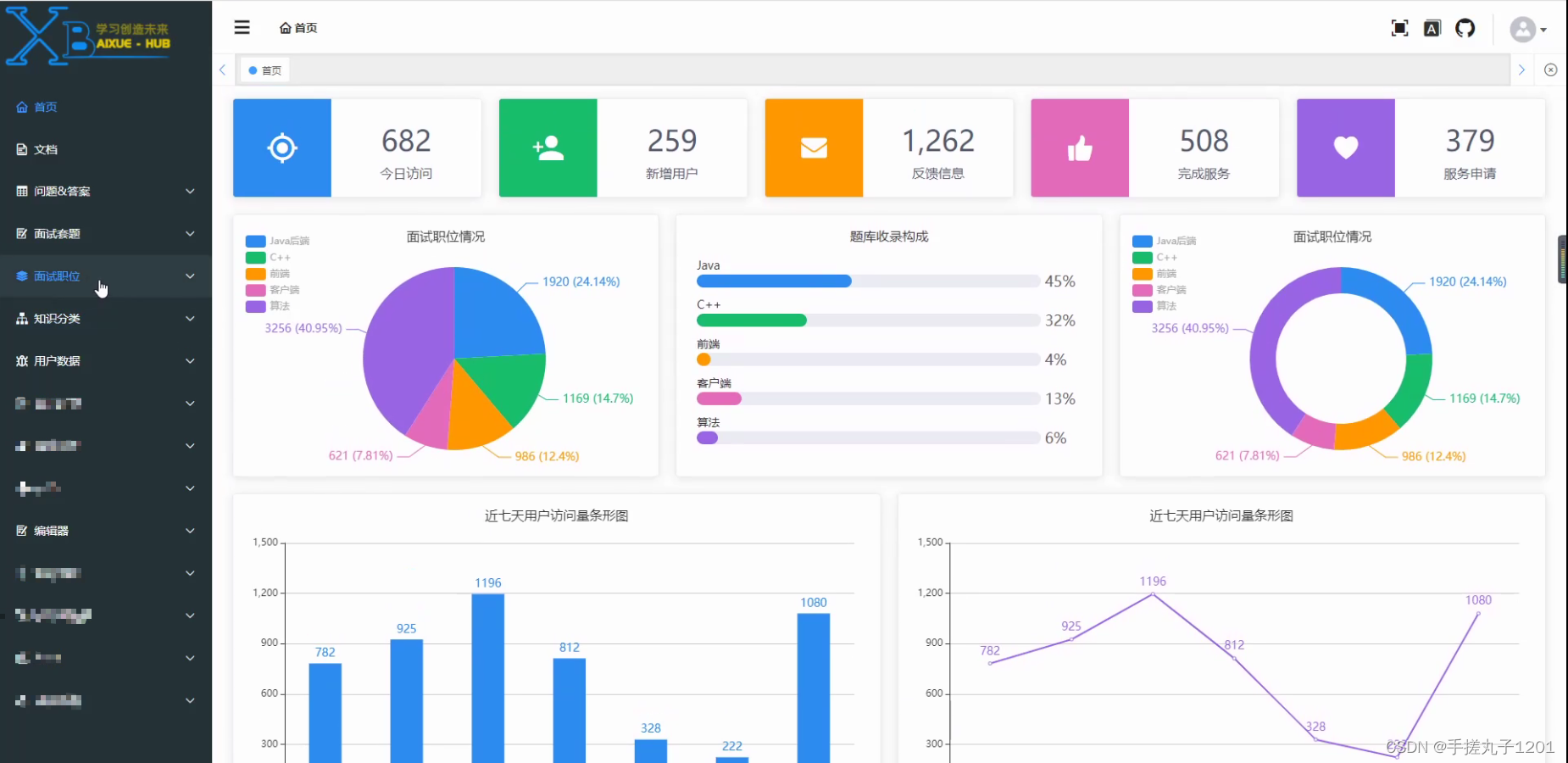Expand the 面试职位 sidebar menu
Screen dimensions: 1568x763
coord(106,276)
